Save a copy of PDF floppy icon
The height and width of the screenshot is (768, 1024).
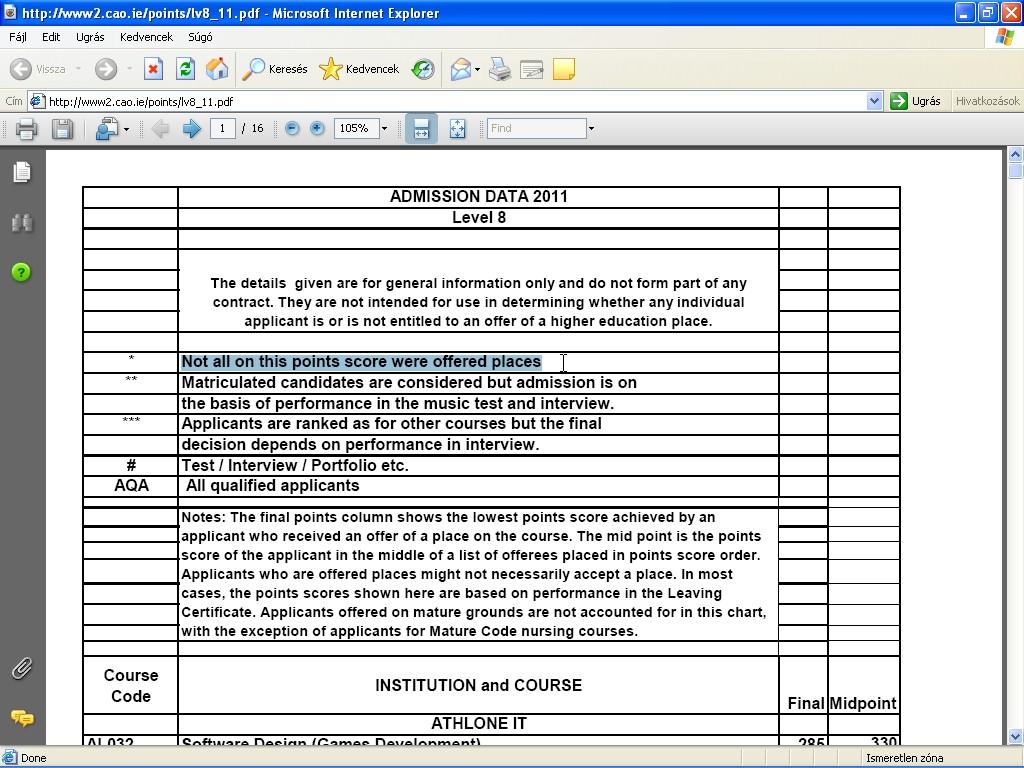(62, 129)
